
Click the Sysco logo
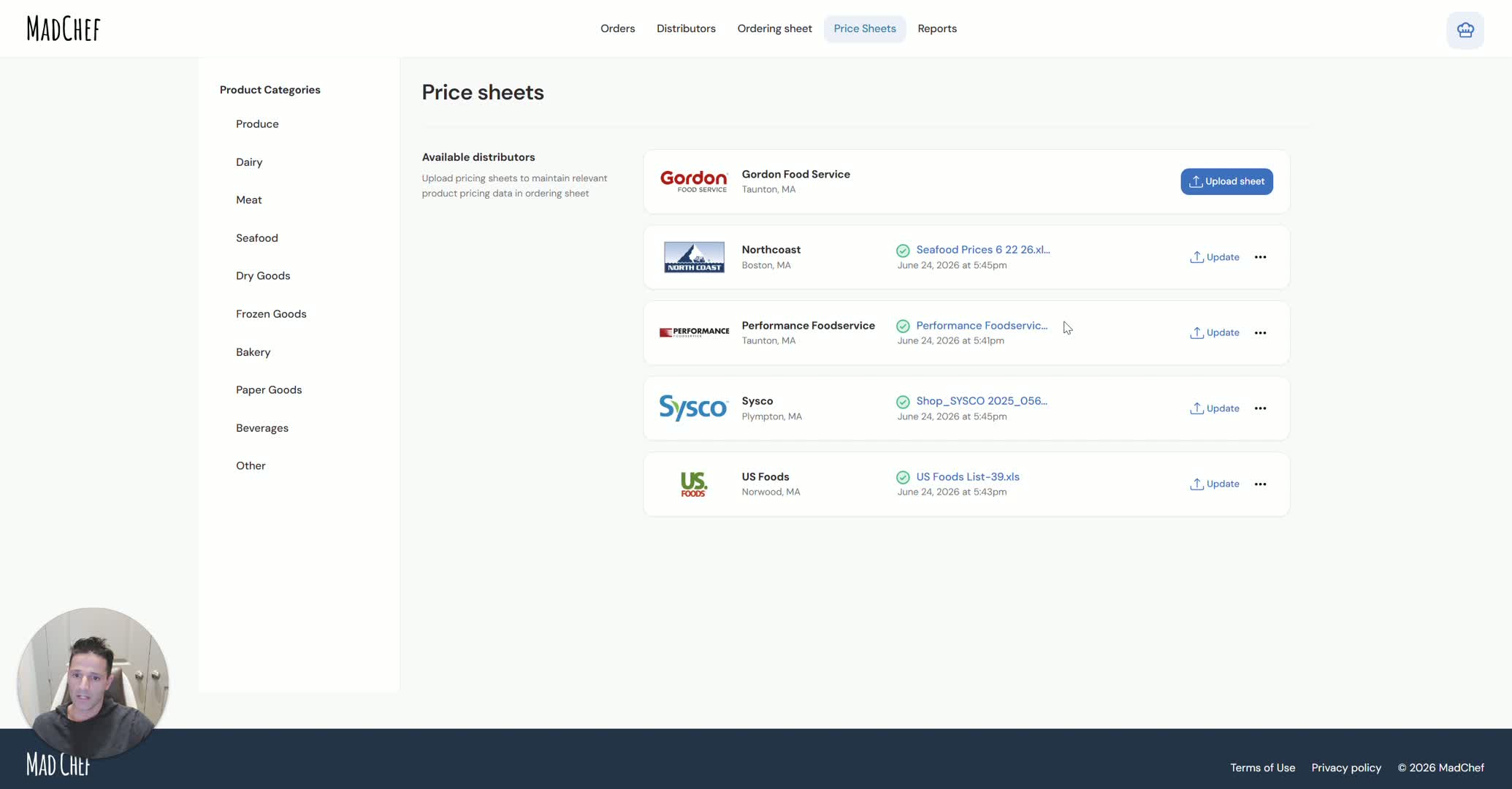pyautogui.click(x=693, y=408)
